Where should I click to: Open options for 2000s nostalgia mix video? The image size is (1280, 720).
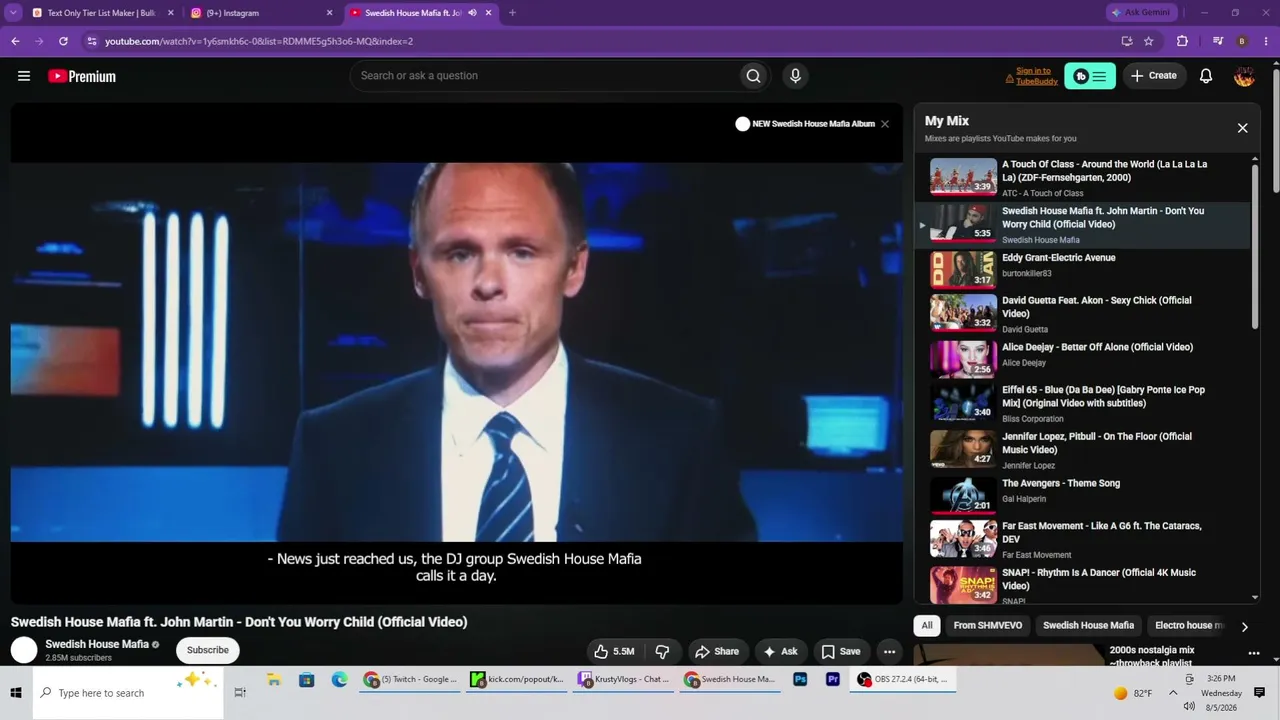pos(1254,654)
